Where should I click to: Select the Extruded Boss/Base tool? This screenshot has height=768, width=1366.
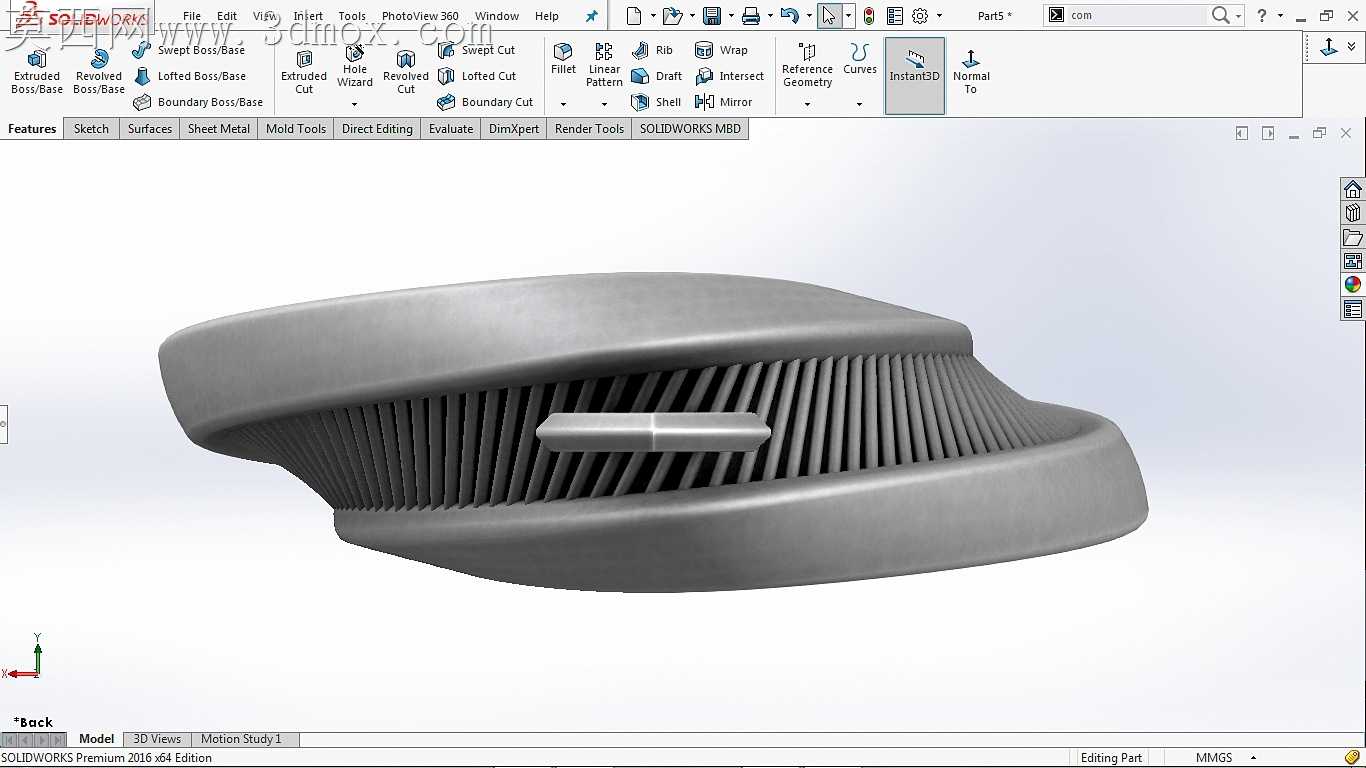tap(37, 72)
